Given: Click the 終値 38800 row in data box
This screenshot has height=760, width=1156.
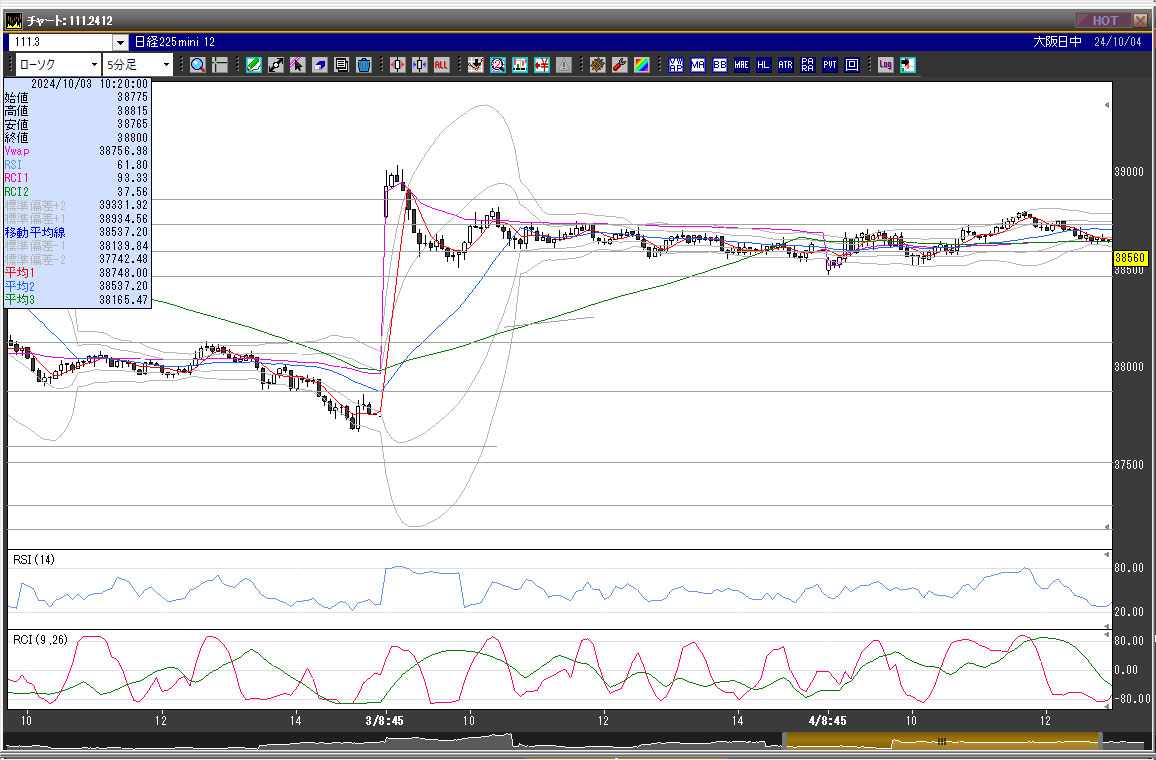Looking at the screenshot, I should [77, 138].
